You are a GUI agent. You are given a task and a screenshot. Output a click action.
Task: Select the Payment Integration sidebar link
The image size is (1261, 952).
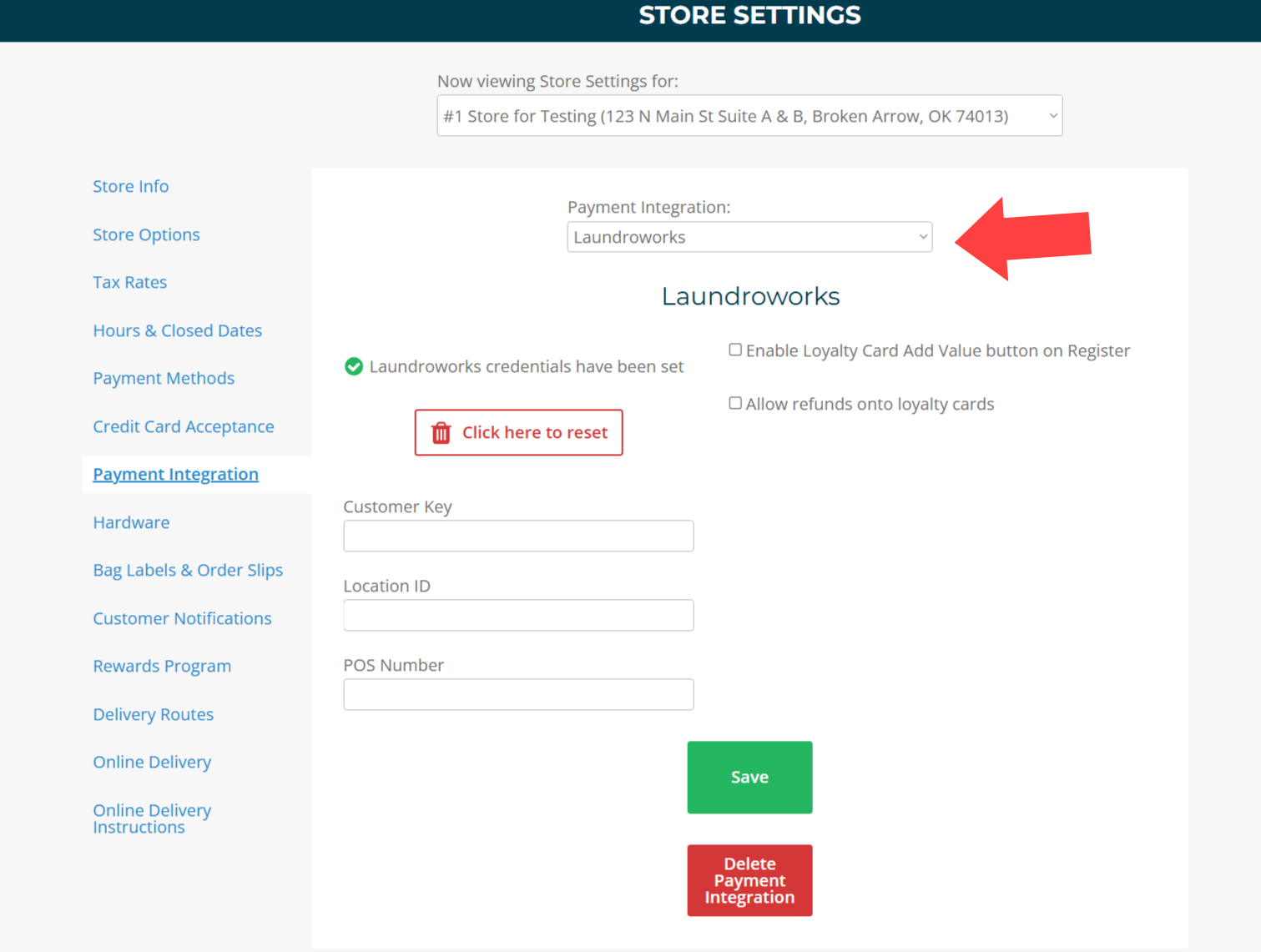(176, 474)
